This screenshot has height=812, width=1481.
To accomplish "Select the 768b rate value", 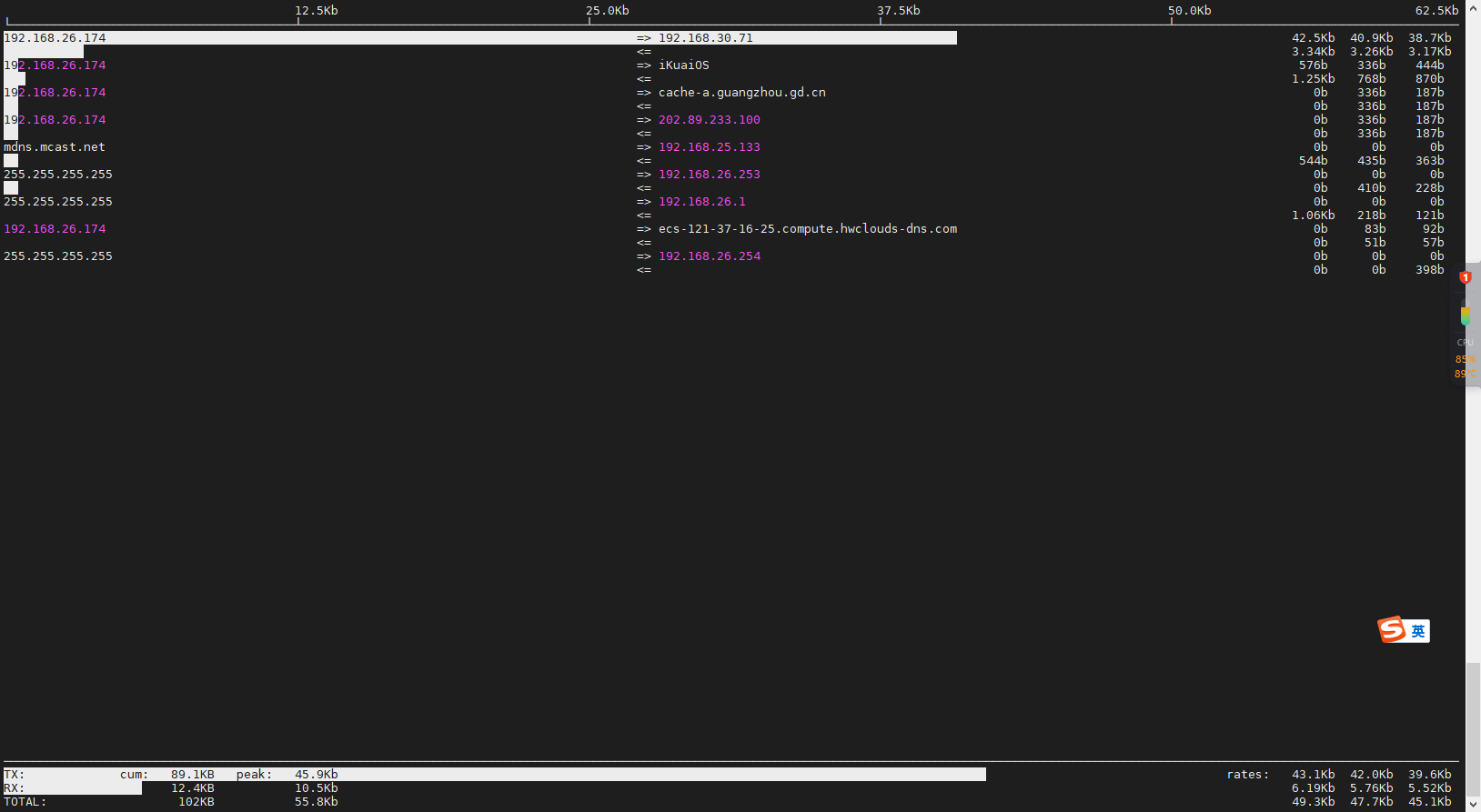I will click(x=1372, y=78).
